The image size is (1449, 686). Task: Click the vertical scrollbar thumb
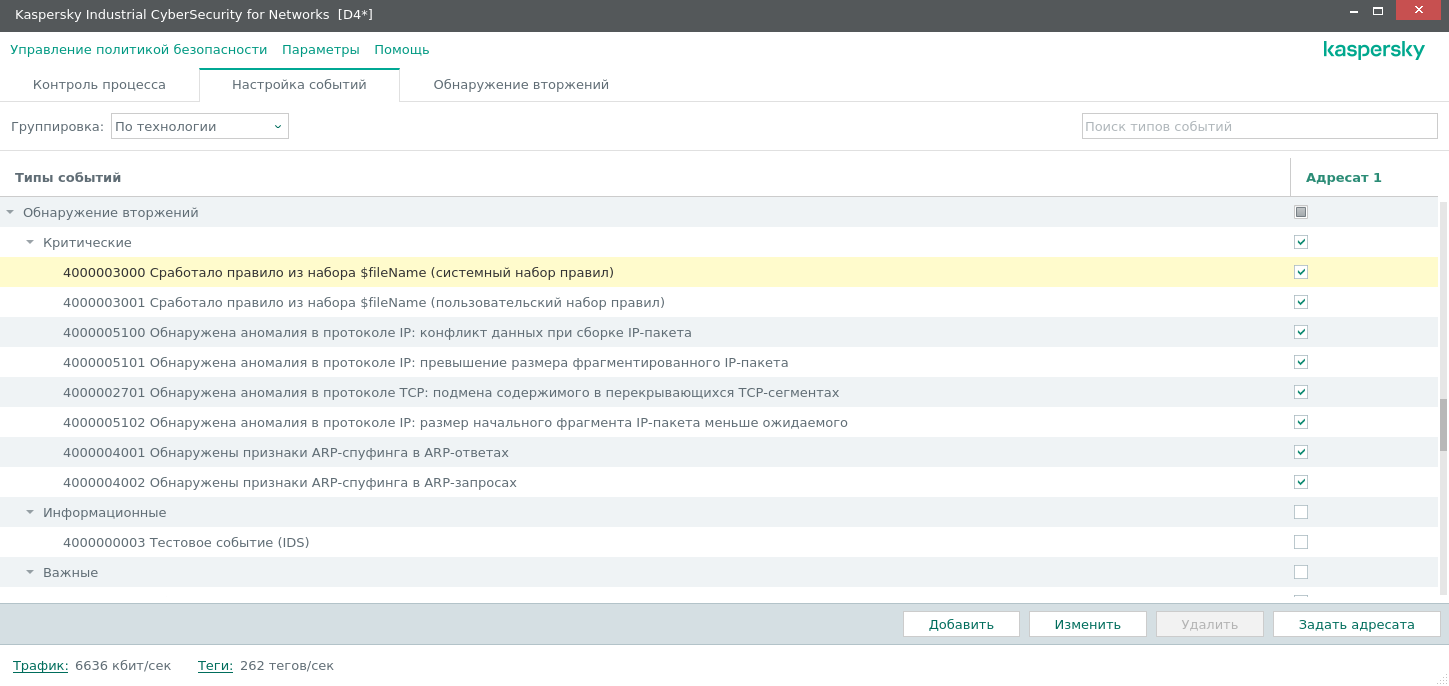pos(1443,425)
